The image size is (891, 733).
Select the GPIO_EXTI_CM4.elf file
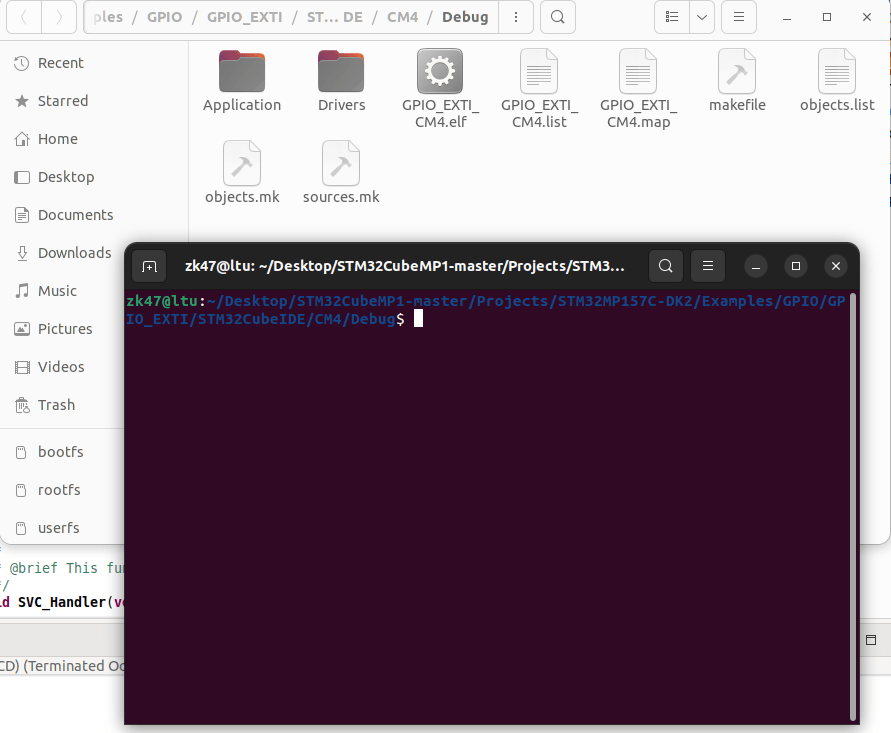[440, 88]
